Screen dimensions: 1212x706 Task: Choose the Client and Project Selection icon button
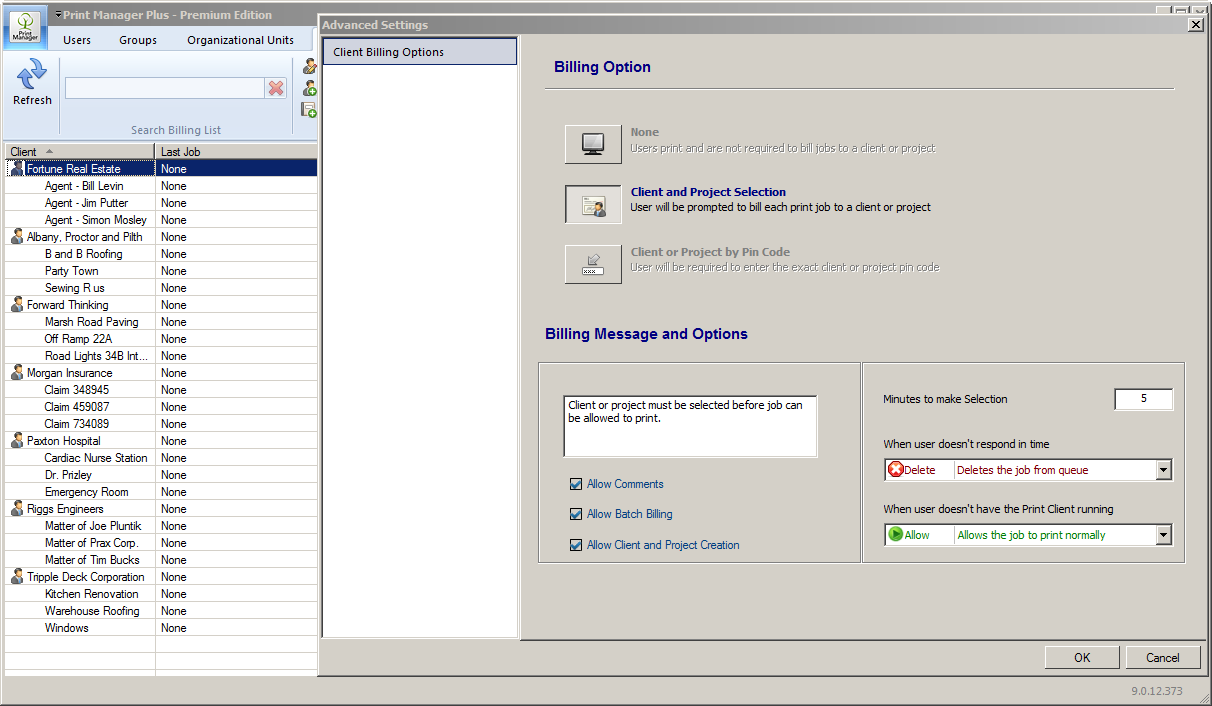593,204
